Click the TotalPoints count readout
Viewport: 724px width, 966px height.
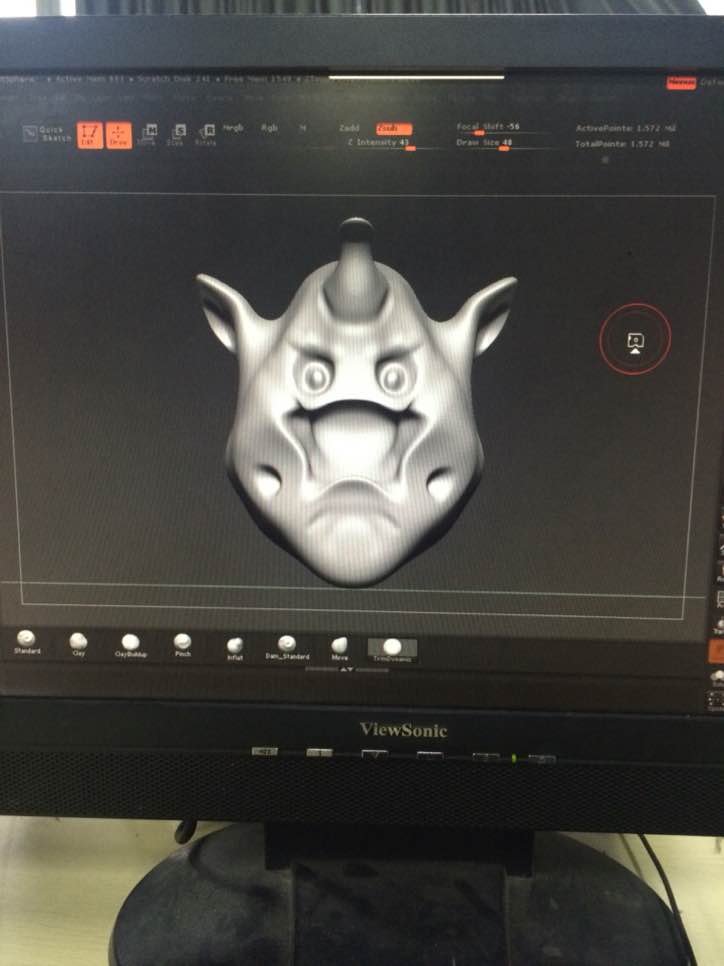622,144
